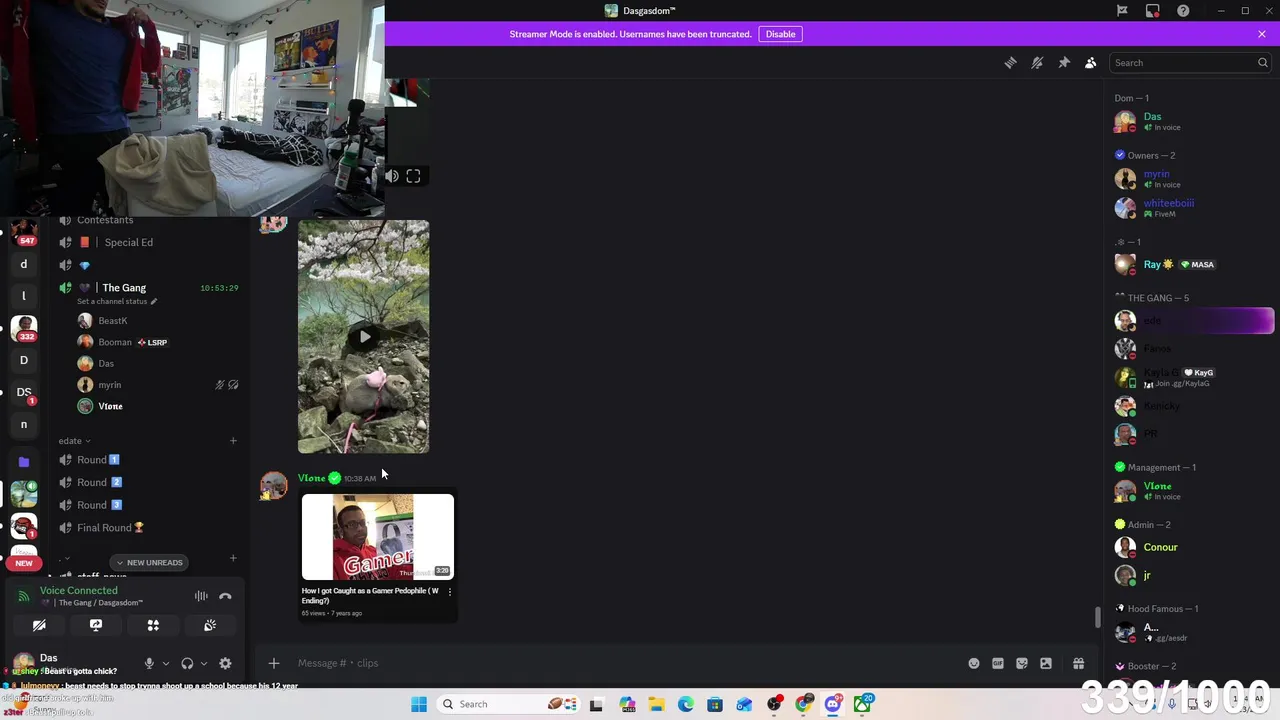The width and height of the screenshot is (1280, 720).
Task: Start sharing your screen
Action: tap(96, 625)
